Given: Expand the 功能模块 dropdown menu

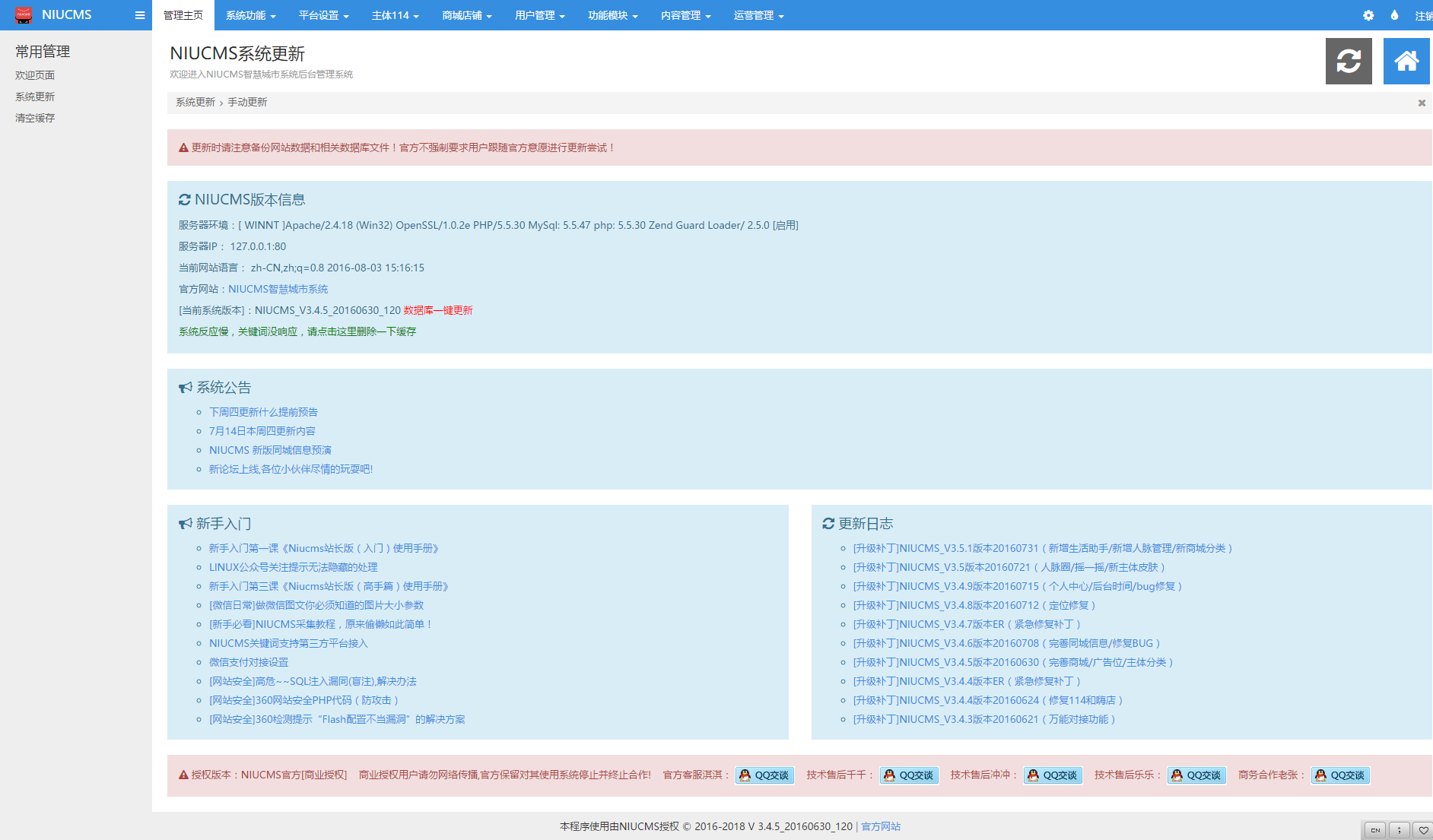Looking at the screenshot, I should point(613,15).
